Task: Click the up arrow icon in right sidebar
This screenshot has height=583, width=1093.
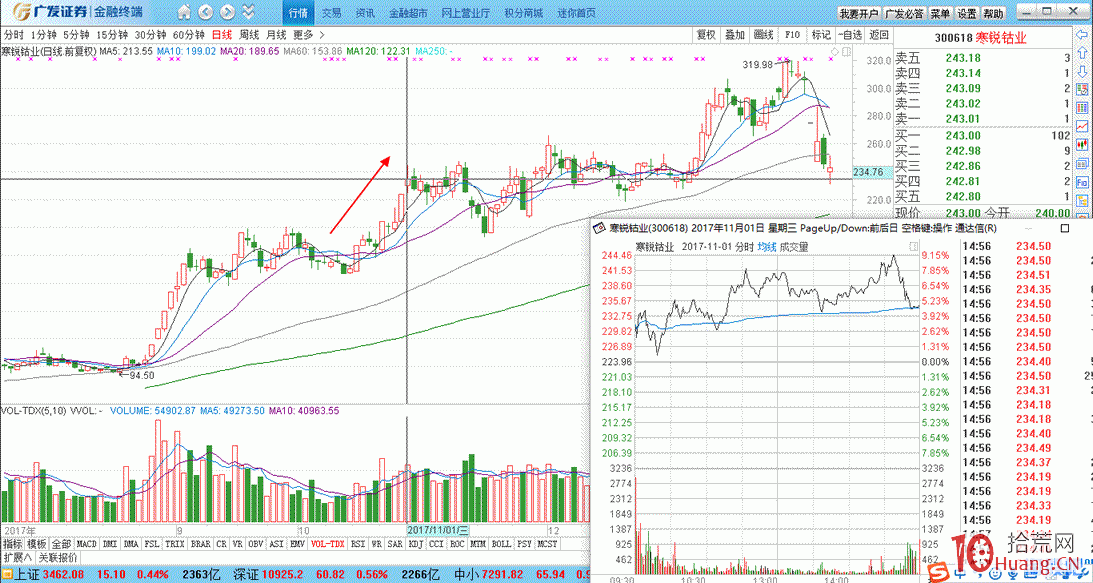Action: (1083, 52)
